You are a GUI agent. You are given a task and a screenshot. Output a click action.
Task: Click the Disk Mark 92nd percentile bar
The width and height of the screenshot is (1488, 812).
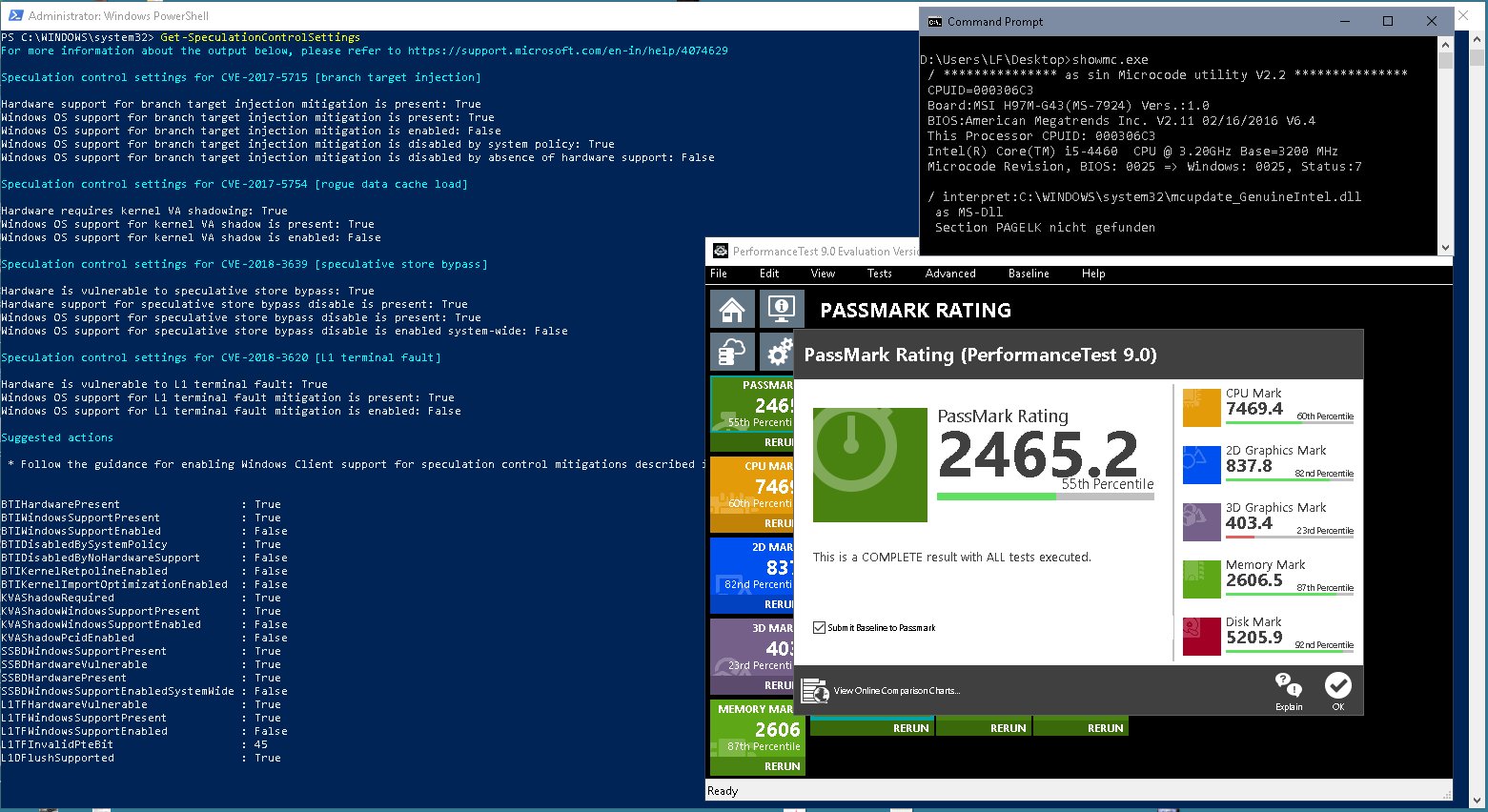tap(1290, 651)
